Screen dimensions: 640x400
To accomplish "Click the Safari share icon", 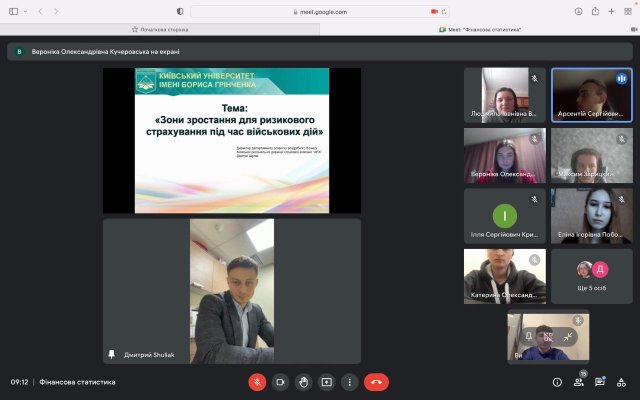I will 596,11.
